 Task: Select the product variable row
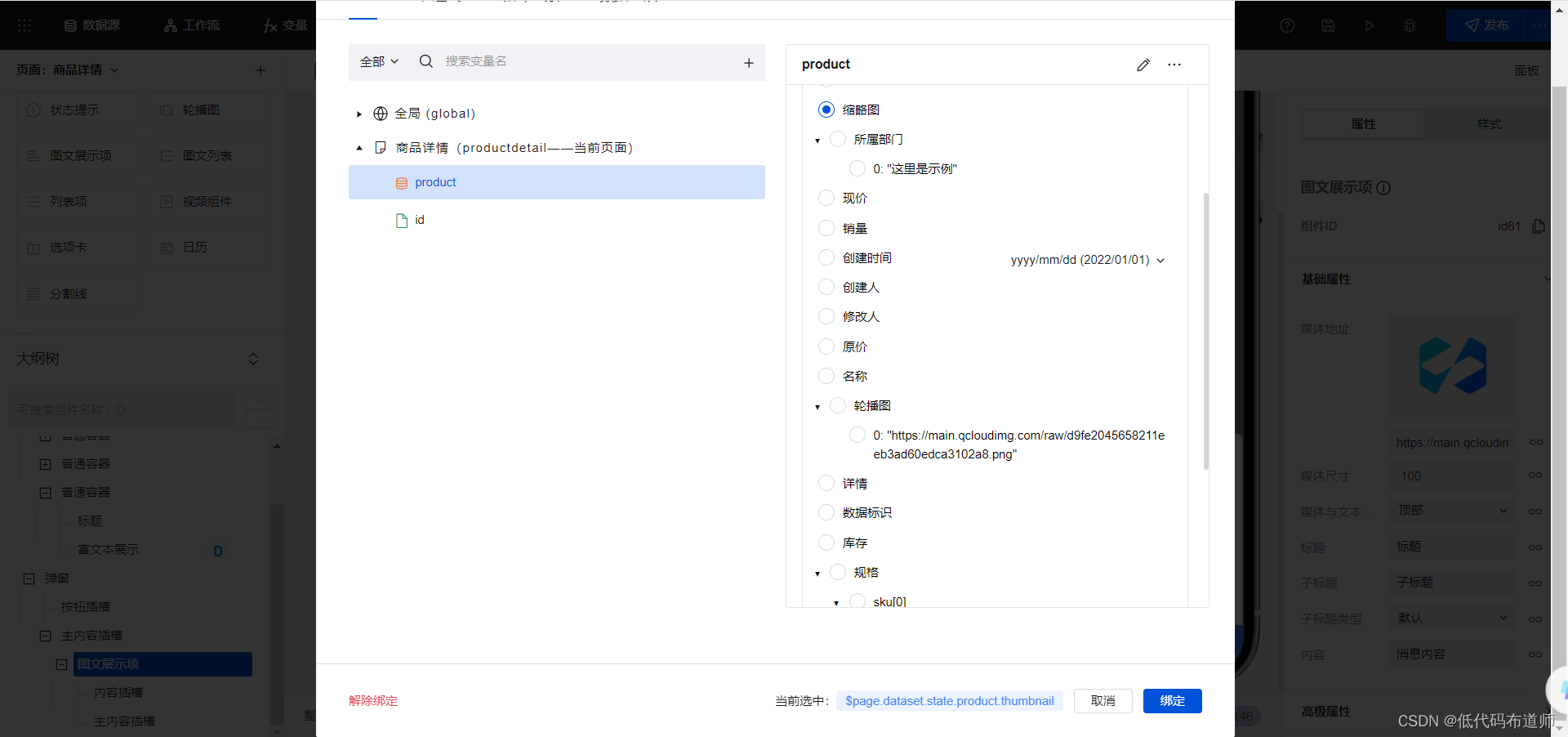pos(557,182)
